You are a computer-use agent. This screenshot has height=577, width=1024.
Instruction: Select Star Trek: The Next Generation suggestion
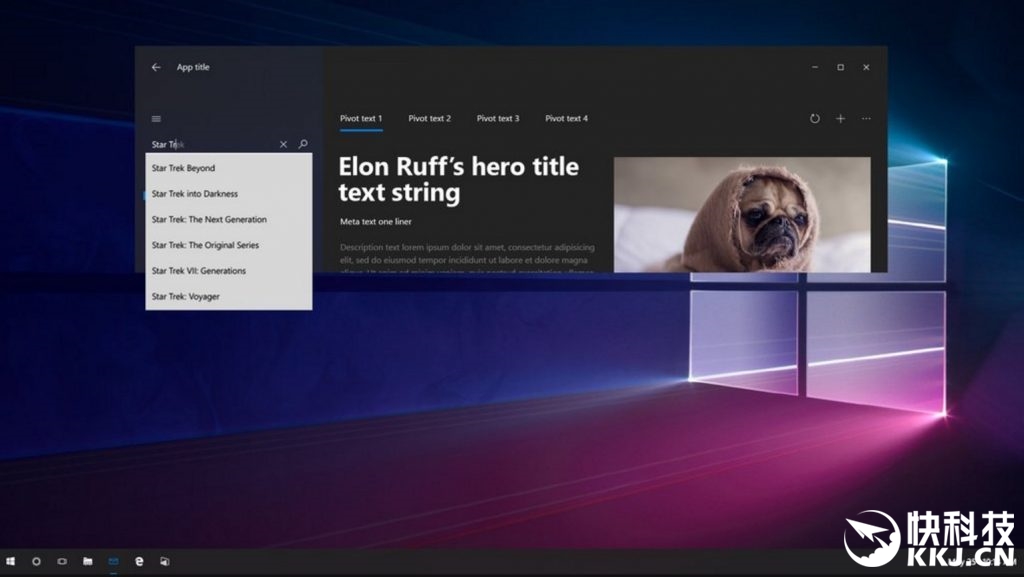coord(209,220)
